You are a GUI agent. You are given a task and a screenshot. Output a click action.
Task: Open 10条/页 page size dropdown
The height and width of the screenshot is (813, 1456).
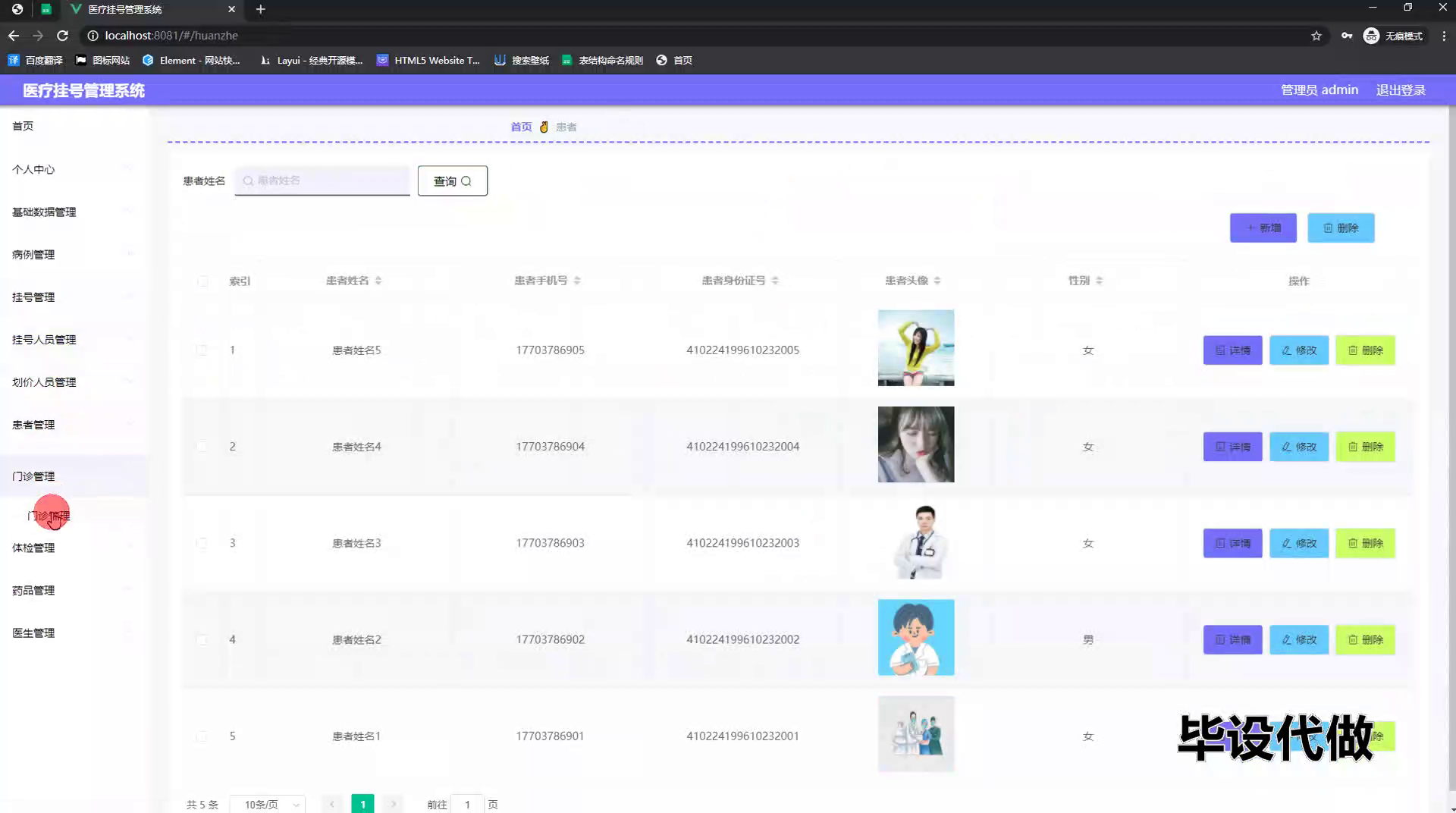(x=268, y=804)
